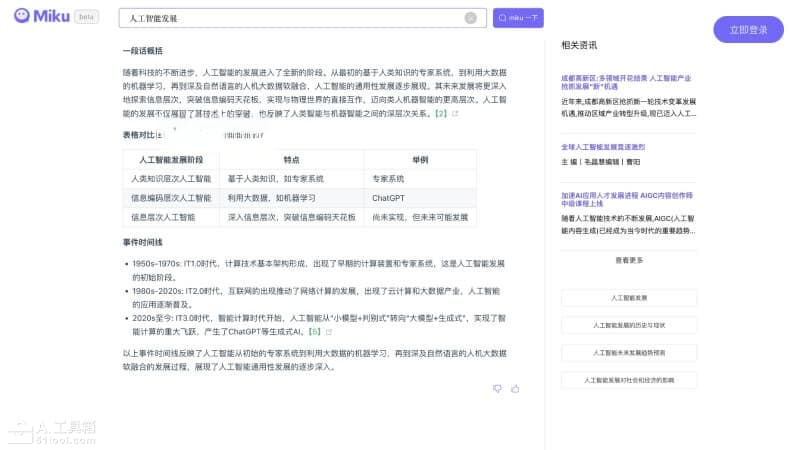Open the 成都高新区 人工智能产业 news article
The image size is (800, 450).
[627, 82]
